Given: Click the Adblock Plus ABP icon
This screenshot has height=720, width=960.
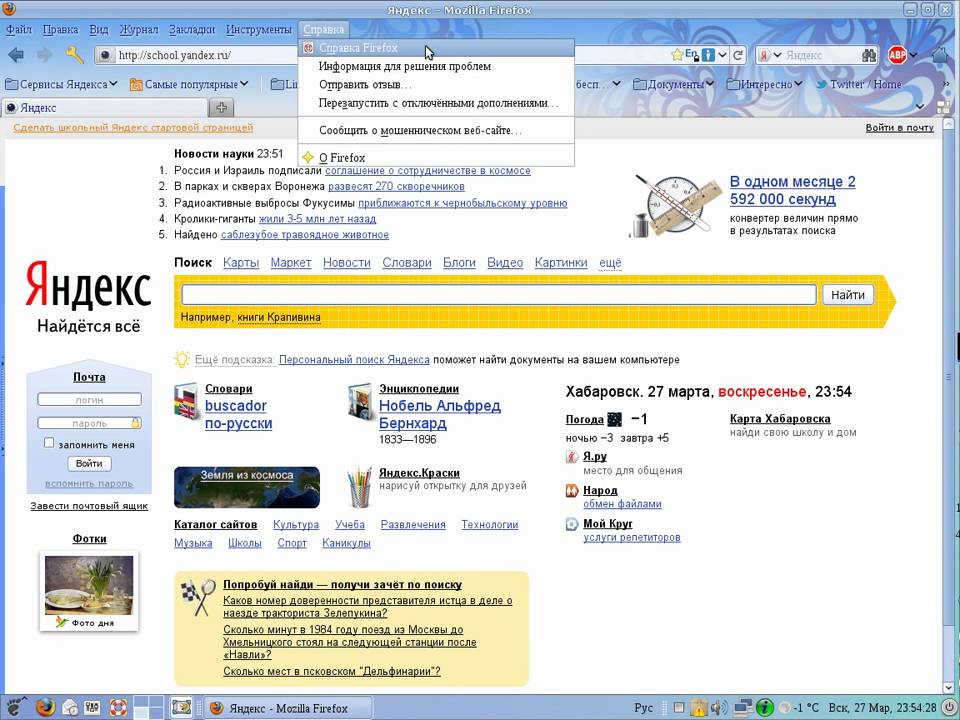Looking at the screenshot, I should (897, 55).
